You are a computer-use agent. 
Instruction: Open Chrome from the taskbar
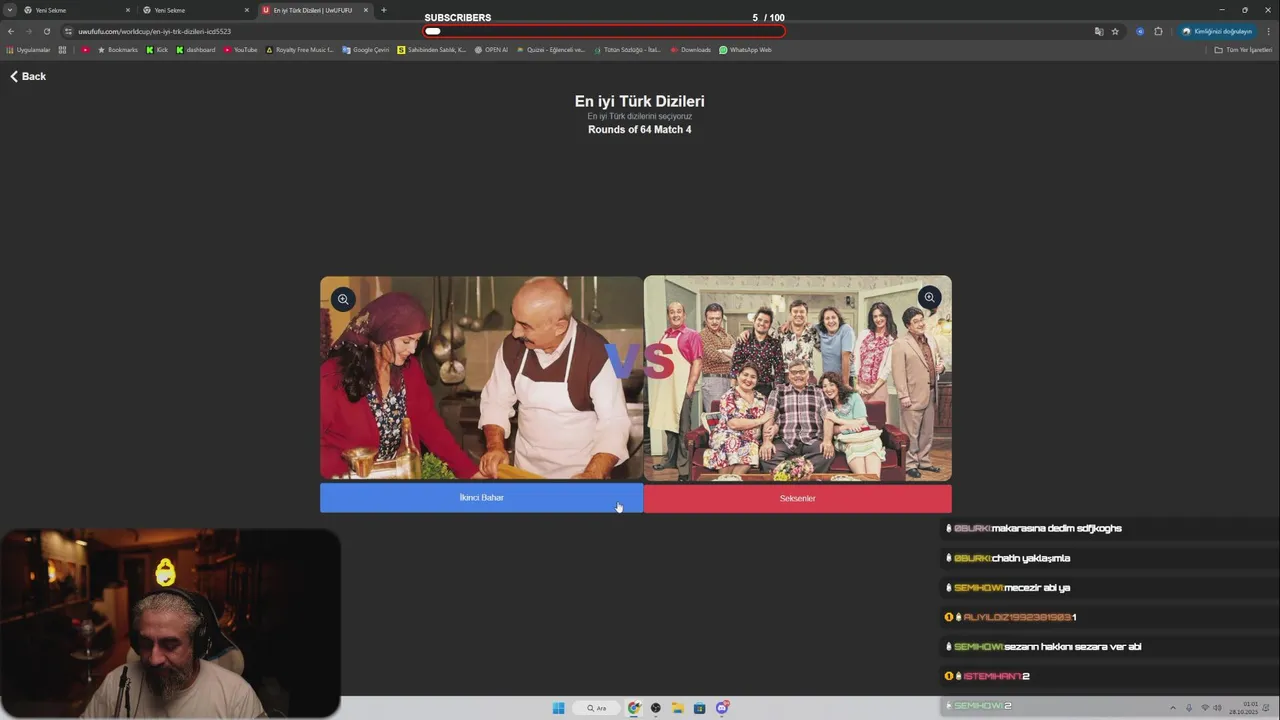pyautogui.click(x=634, y=708)
